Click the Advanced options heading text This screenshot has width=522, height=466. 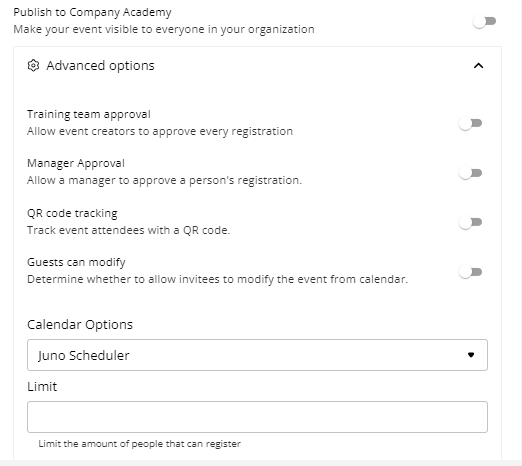(x=100, y=66)
